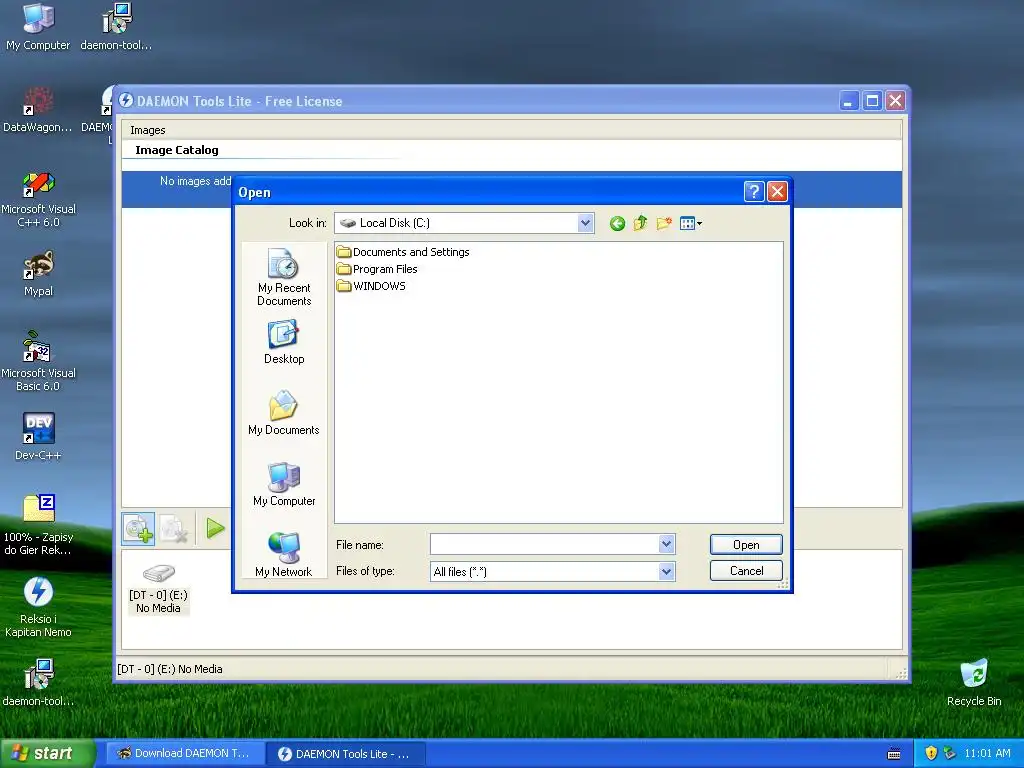Click DAEMON Tools Lite taskbar button
The width and height of the screenshot is (1024, 768).
(x=346, y=754)
